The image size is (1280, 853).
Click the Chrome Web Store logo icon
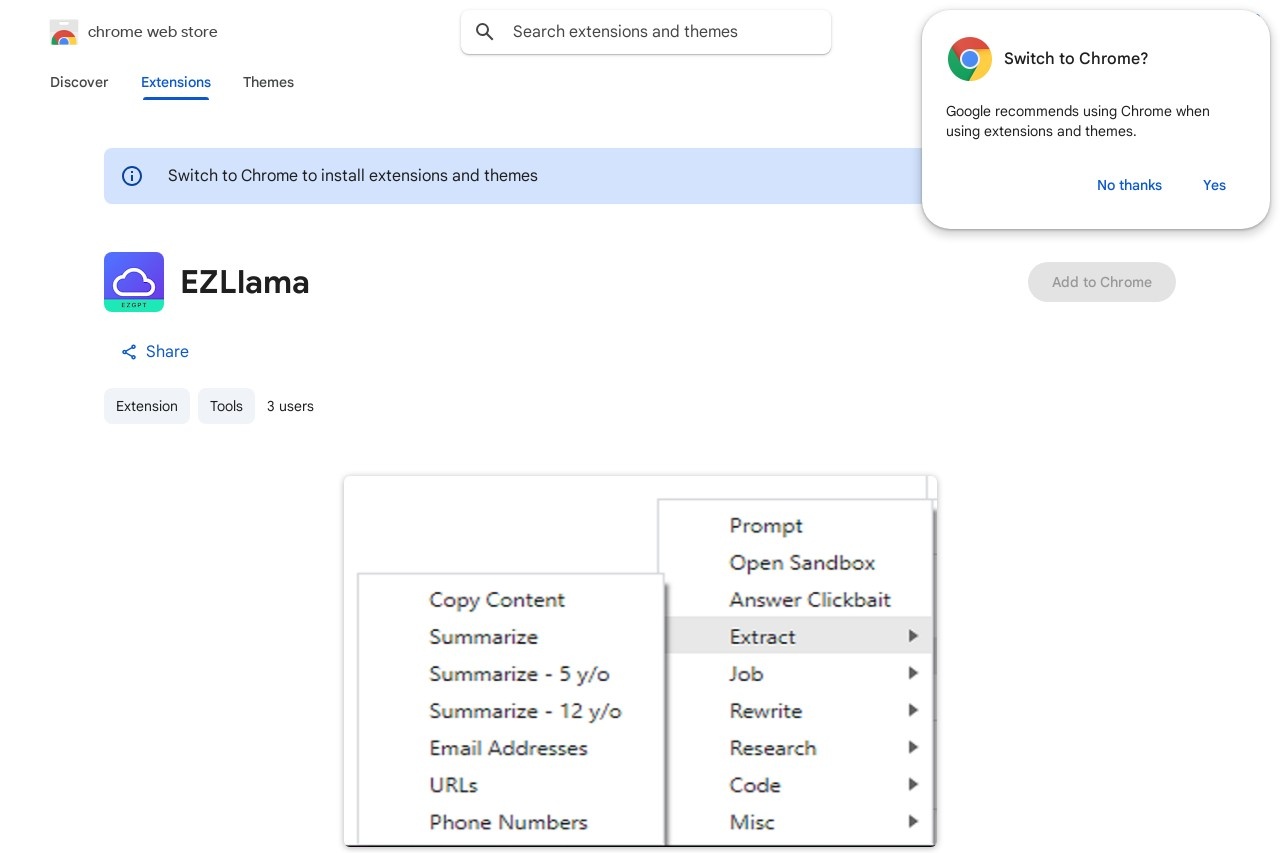click(64, 32)
